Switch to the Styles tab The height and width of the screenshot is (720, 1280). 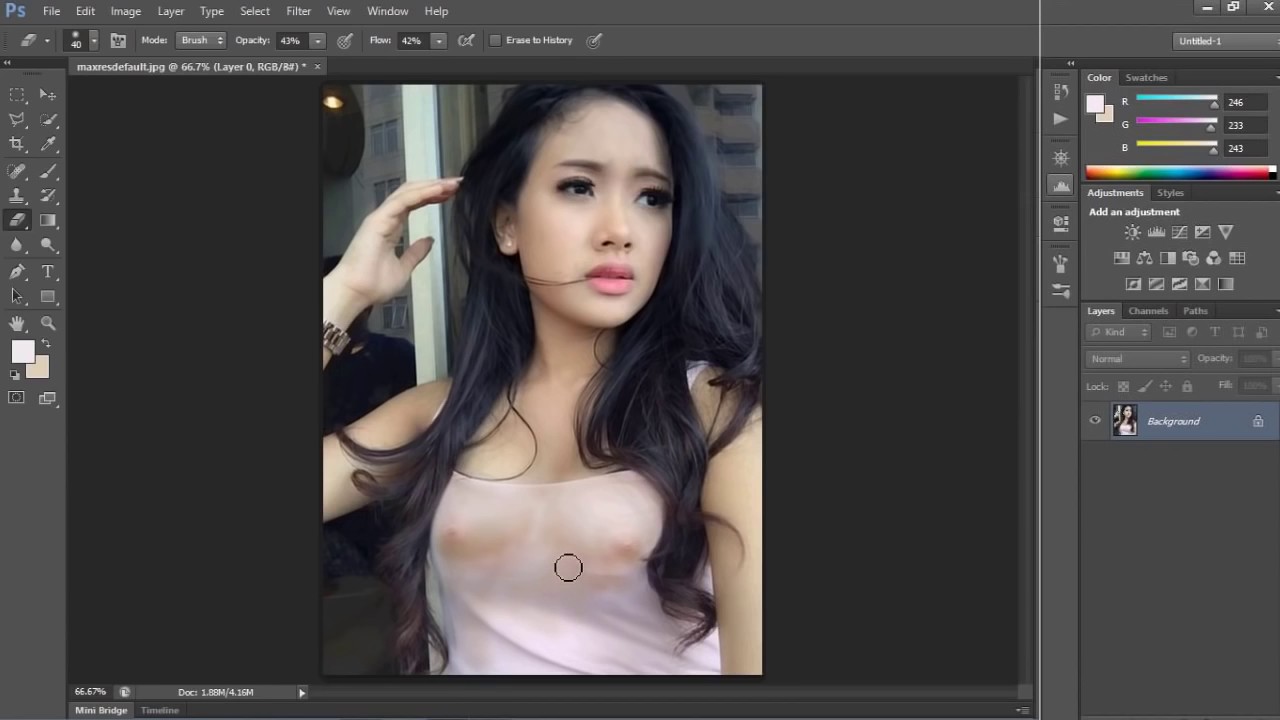click(x=1170, y=193)
